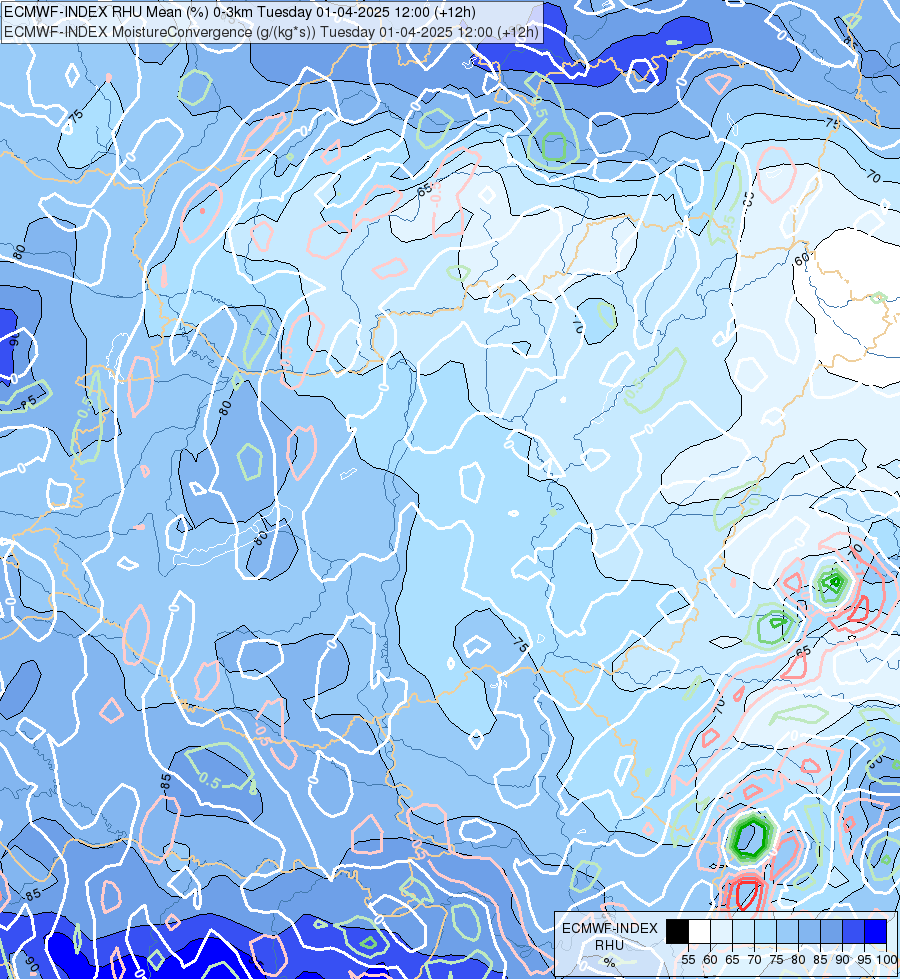Click the legend value 70
Image resolution: width=900 pixels, height=979 pixels.
[x=754, y=960]
